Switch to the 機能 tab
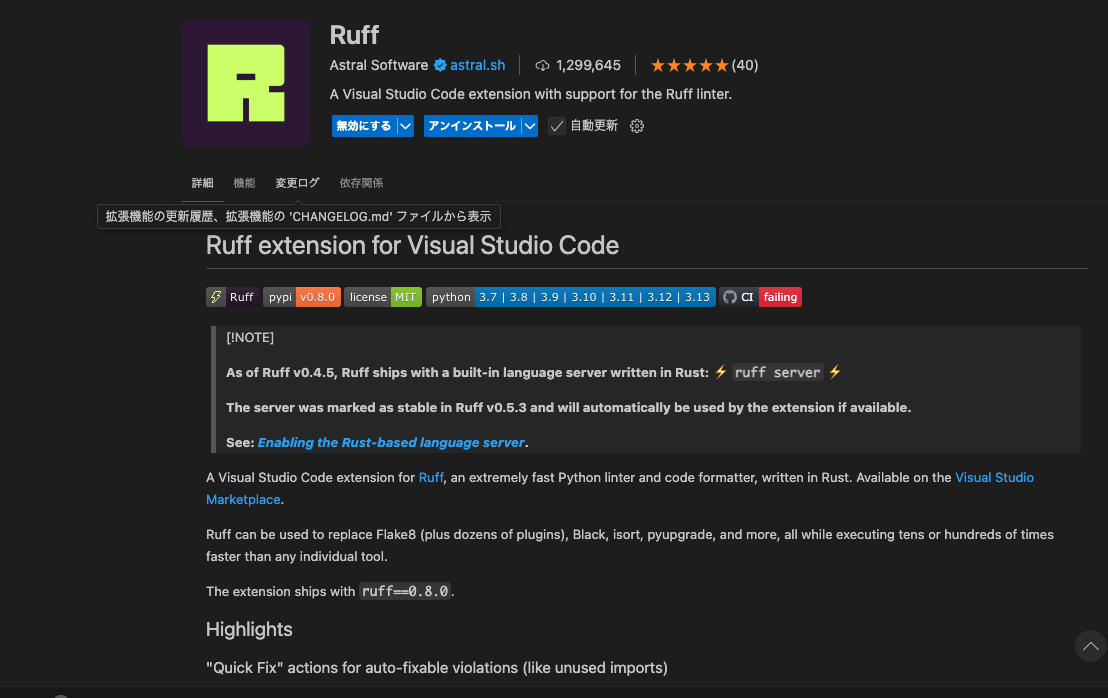The height and width of the screenshot is (698, 1108). [x=244, y=183]
